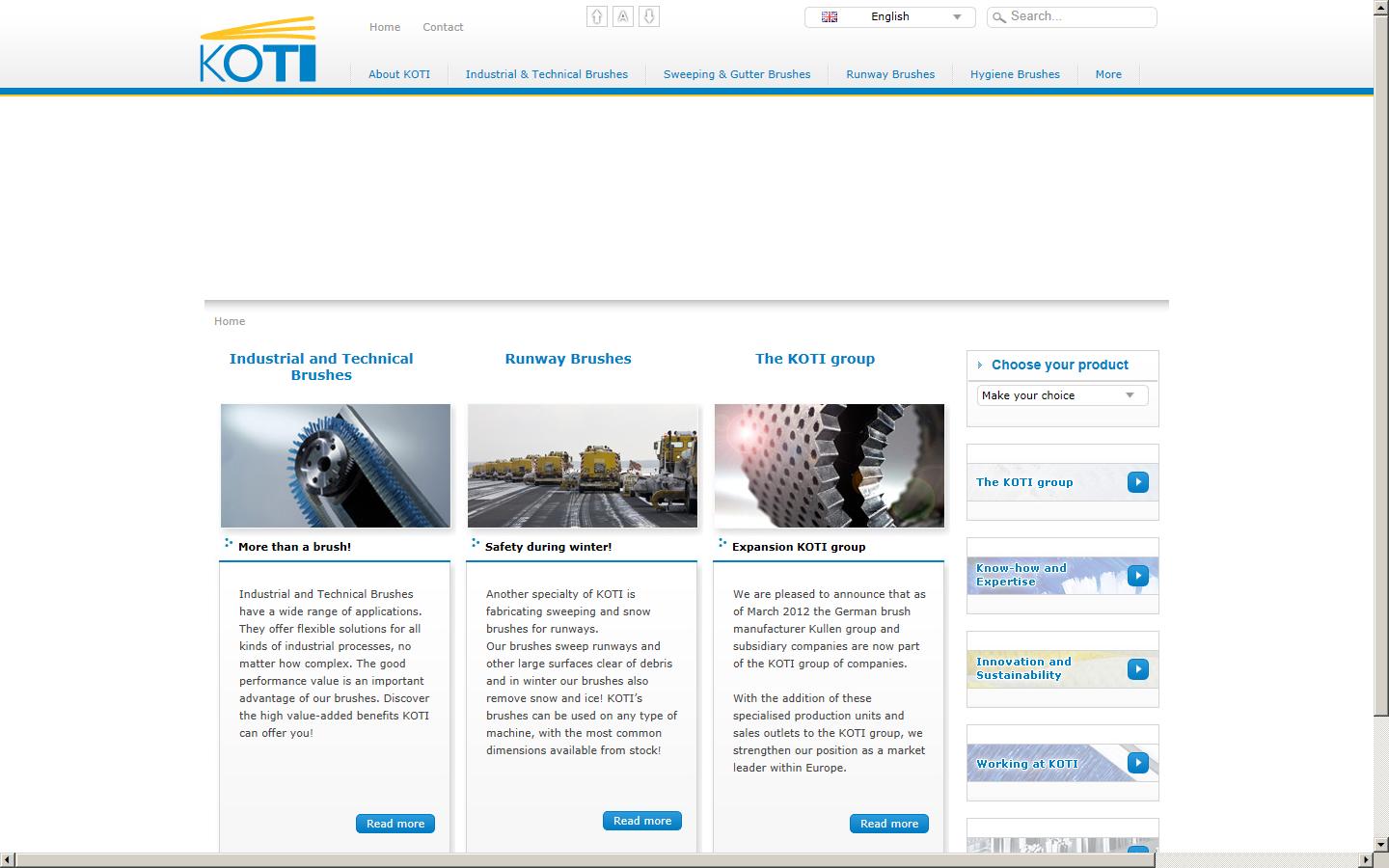
Task: Increase font size with up-arrow icon
Action: point(597,16)
